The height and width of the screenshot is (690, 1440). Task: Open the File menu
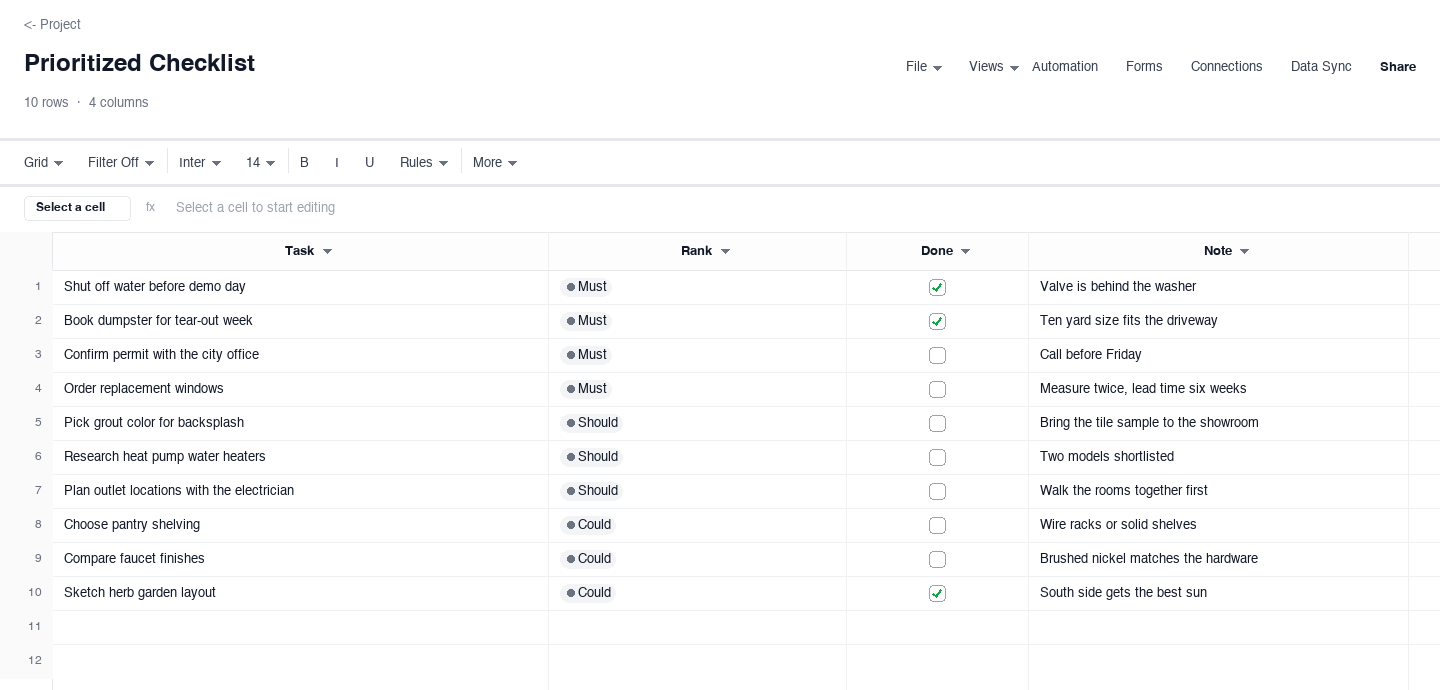tap(924, 67)
